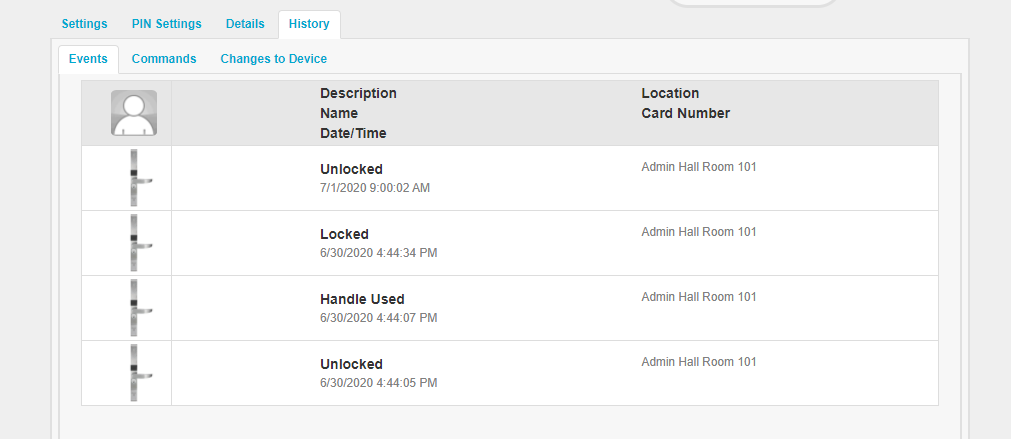Screen dimensions: 1011x439
Task: Open the Details tab
Action: point(245,24)
